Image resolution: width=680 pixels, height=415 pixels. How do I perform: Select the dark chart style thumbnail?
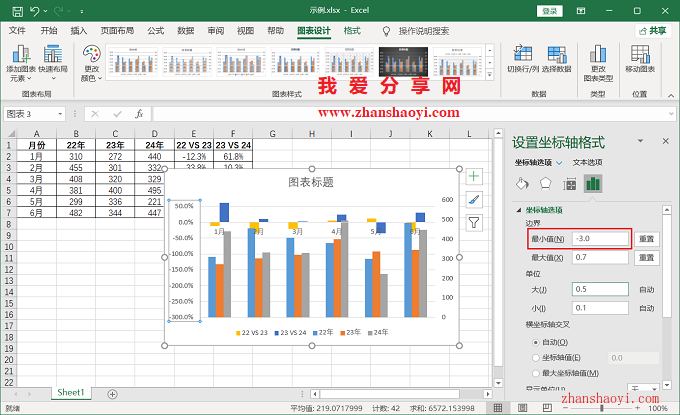[403, 62]
